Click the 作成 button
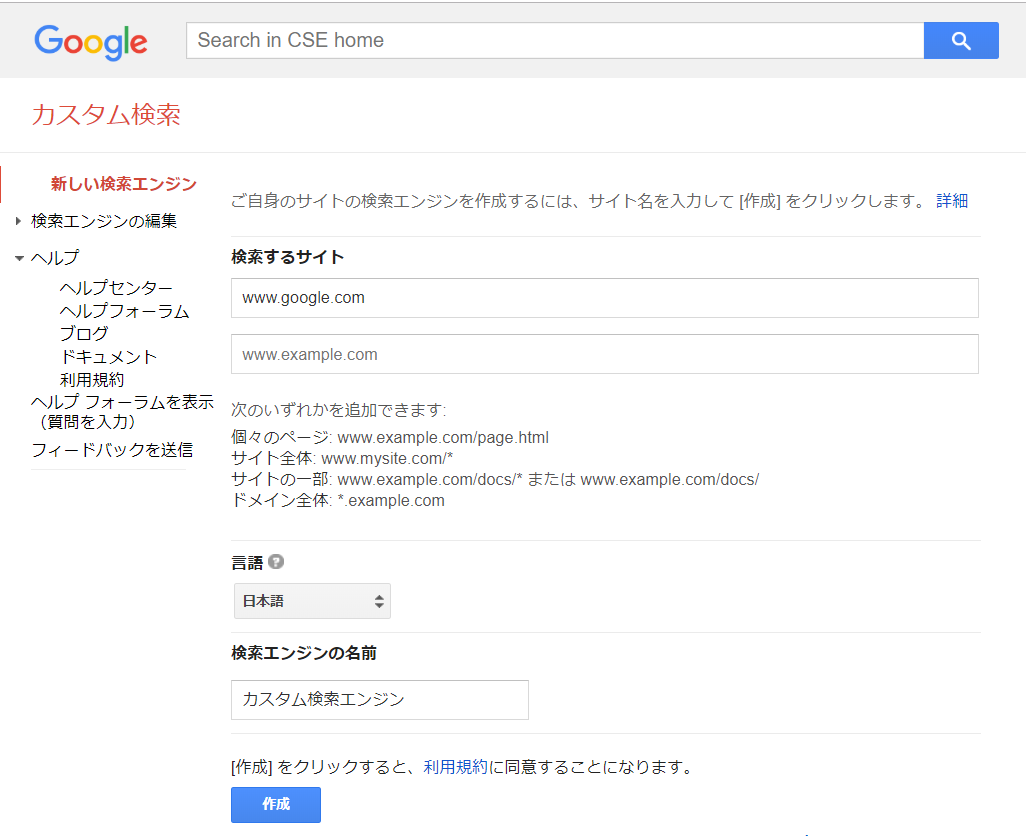 click(275, 805)
